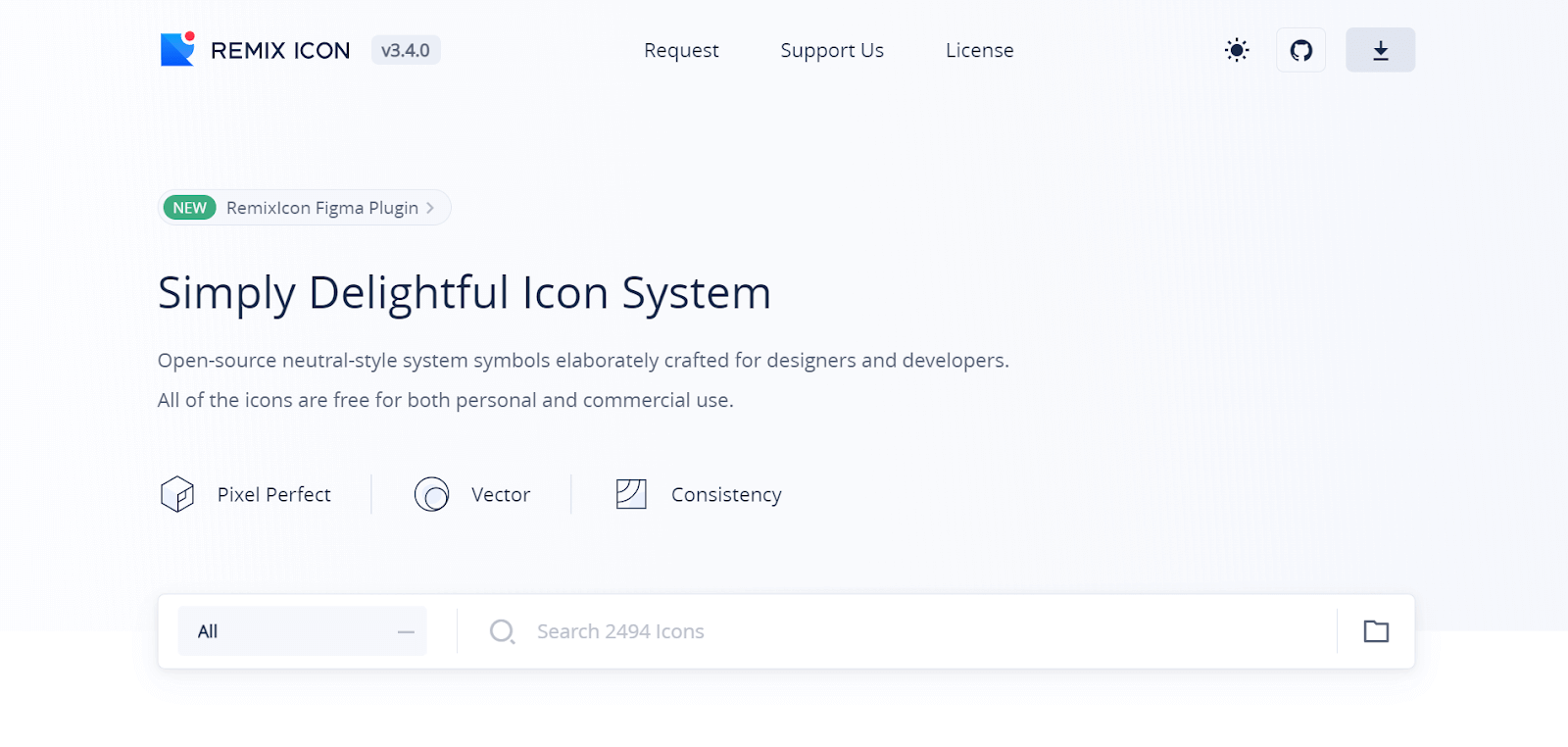The width and height of the screenshot is (1568, 747).
Task: Open the GitHub repository icon
Action: click(1301, 50)
